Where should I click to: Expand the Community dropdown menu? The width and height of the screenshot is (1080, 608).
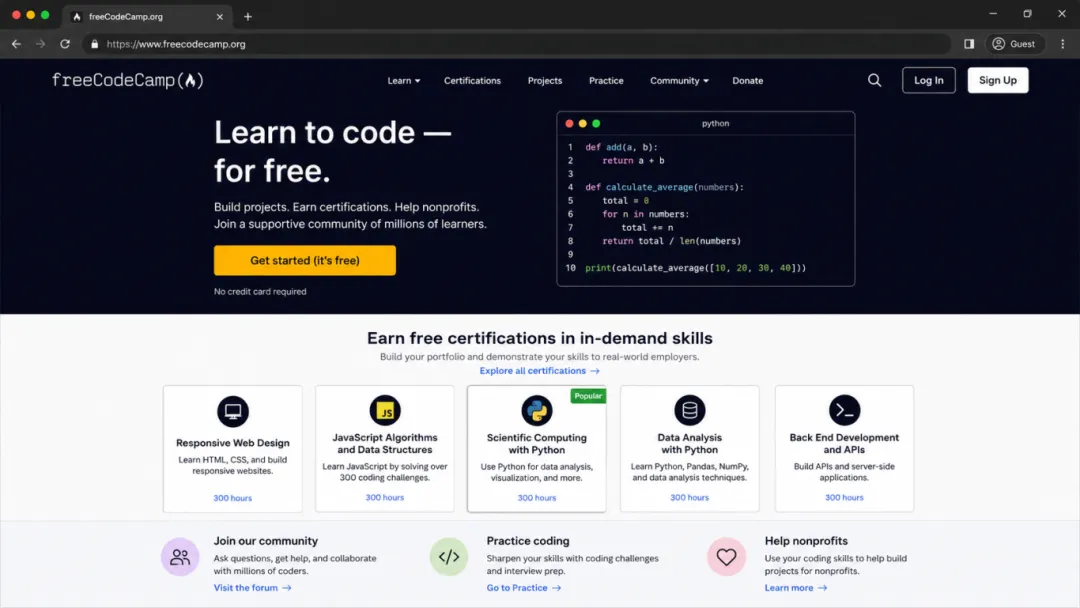click(679, 81)
